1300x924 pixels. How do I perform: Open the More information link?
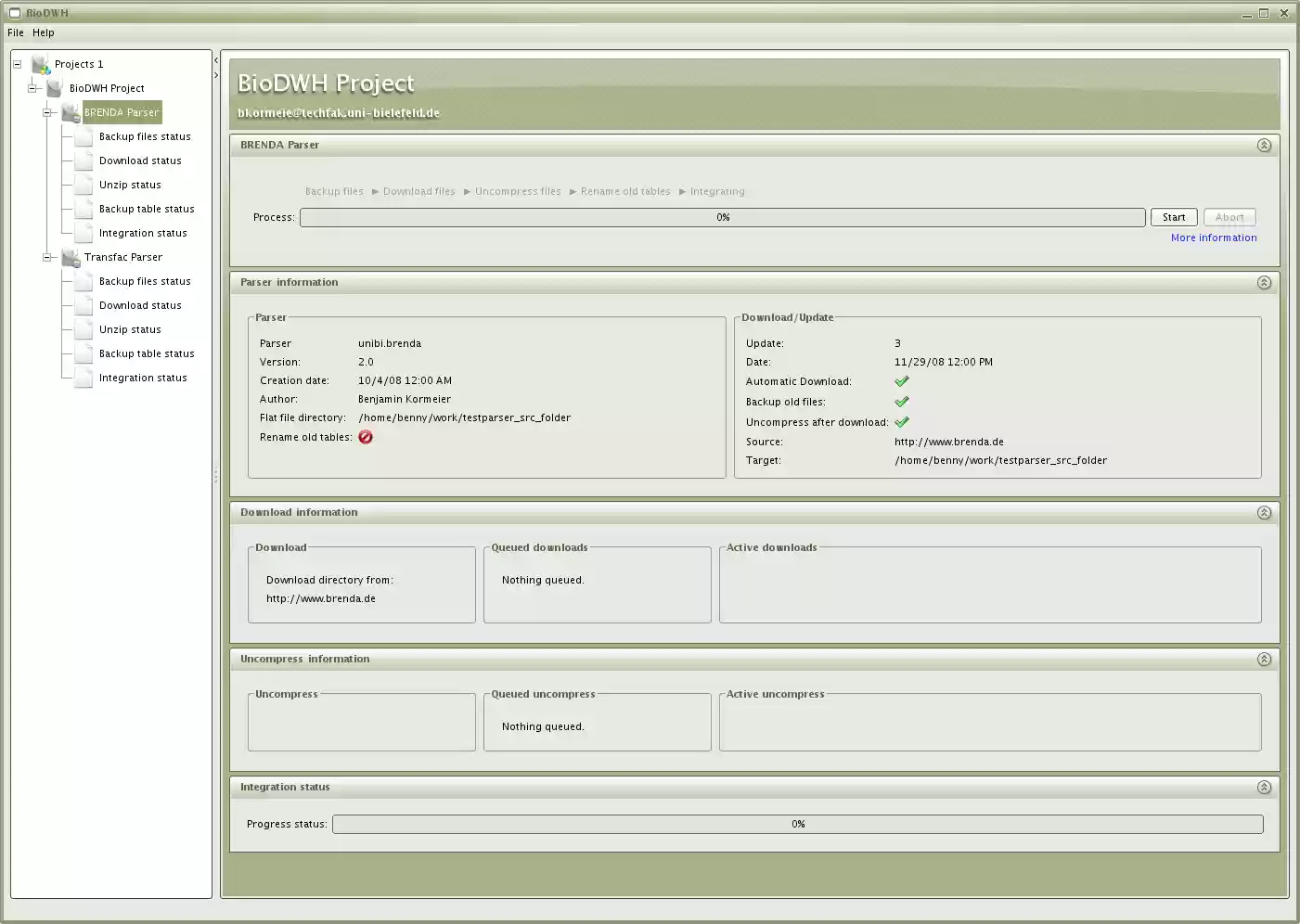(x=1213, y=237)
